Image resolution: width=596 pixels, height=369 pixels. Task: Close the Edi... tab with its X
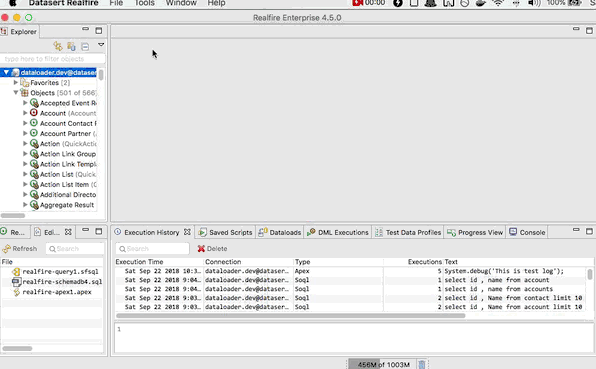point(68,231)
